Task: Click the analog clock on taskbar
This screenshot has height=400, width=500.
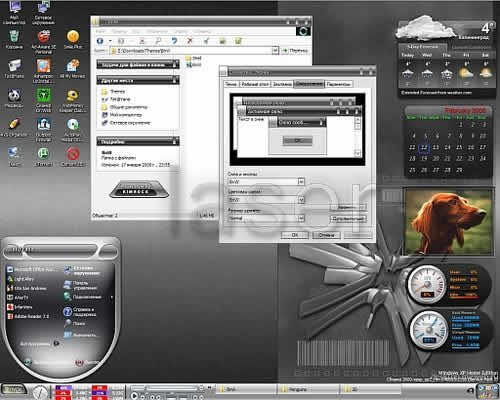Action: pos(40,392)
